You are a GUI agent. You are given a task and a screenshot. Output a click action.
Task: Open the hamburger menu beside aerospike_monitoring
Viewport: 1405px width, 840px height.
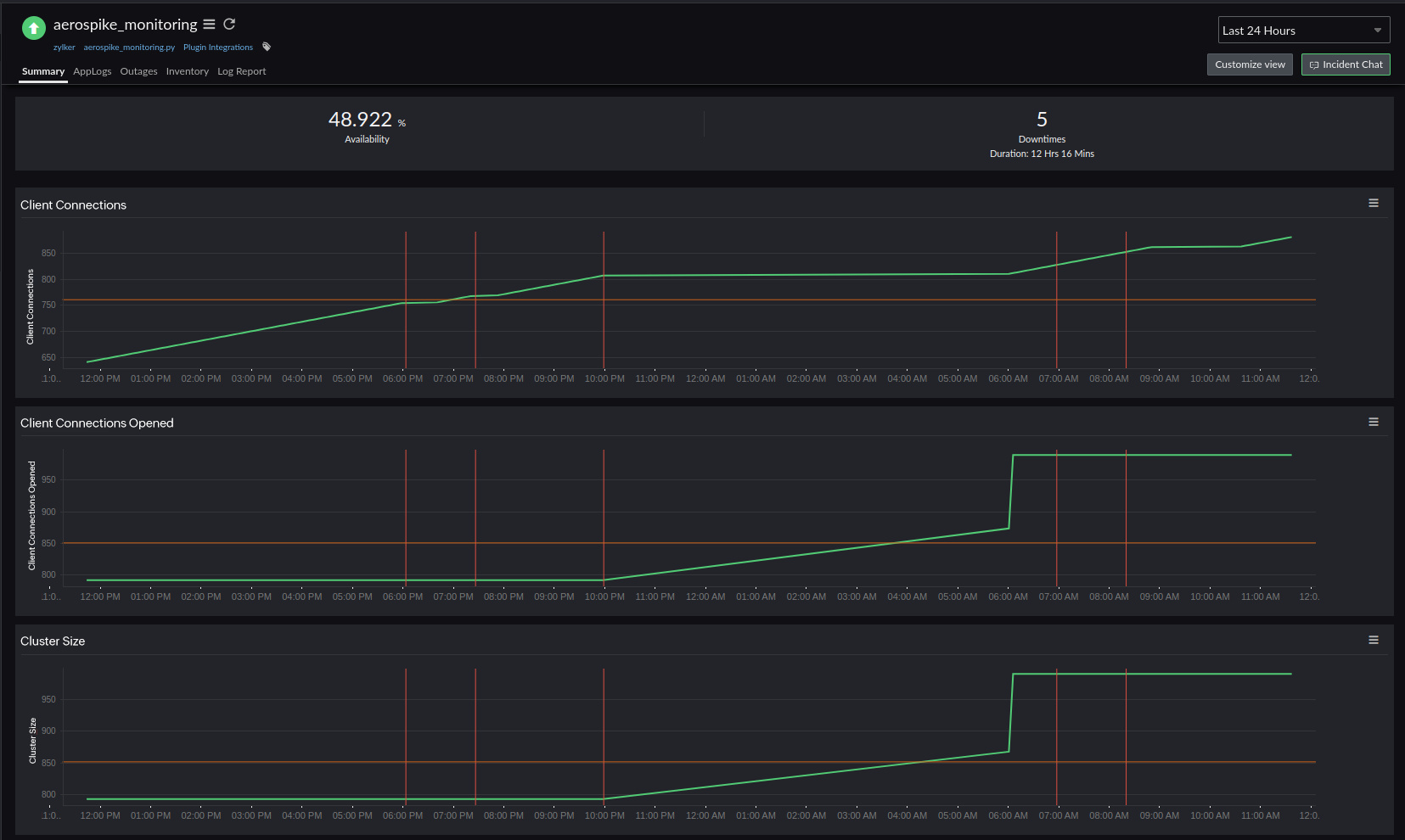point(209,25)
